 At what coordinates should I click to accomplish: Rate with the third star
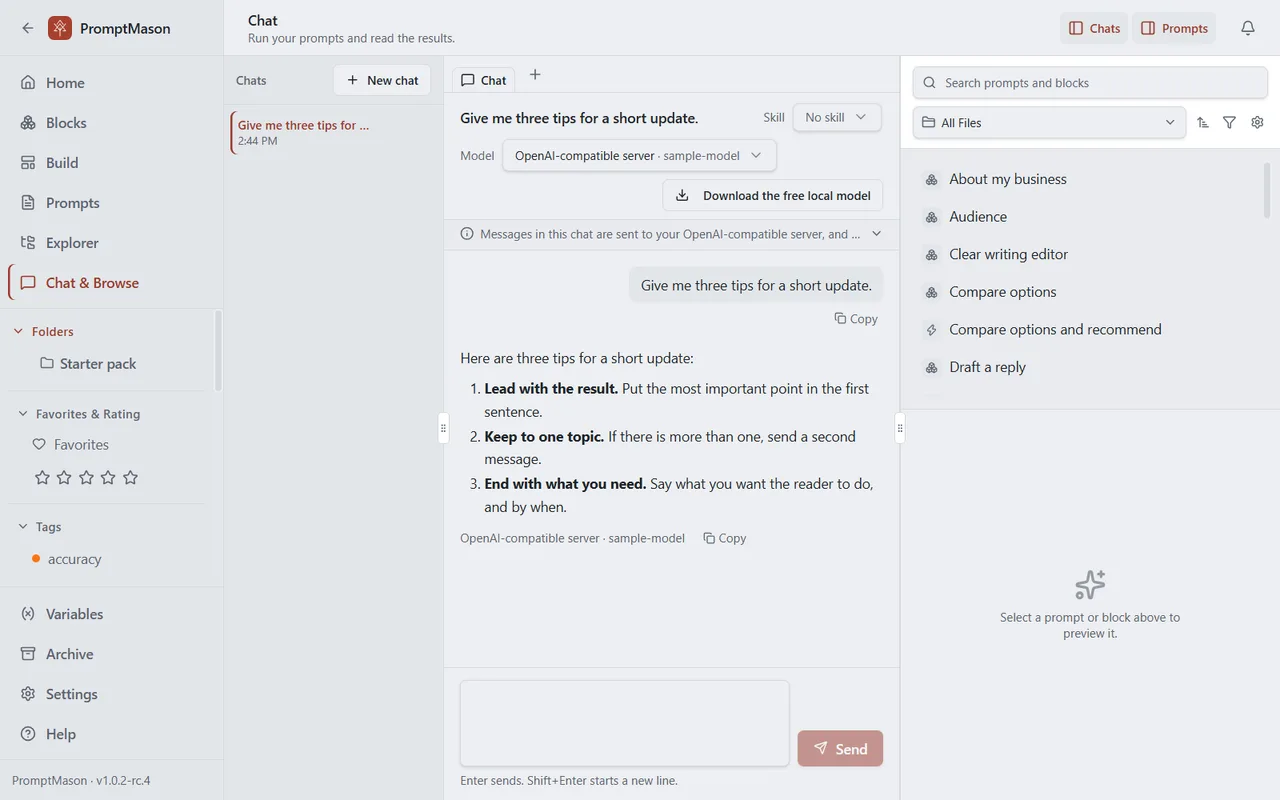click(x=86, y=478)
